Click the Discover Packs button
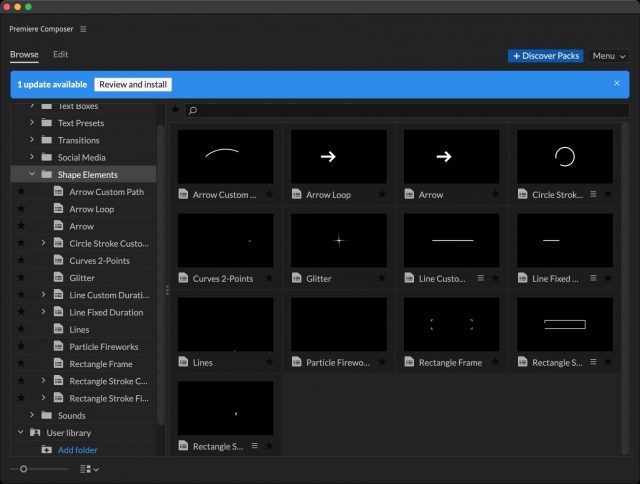Image resolution: width=640 pixels, height=484 pixels. (545, 56)
